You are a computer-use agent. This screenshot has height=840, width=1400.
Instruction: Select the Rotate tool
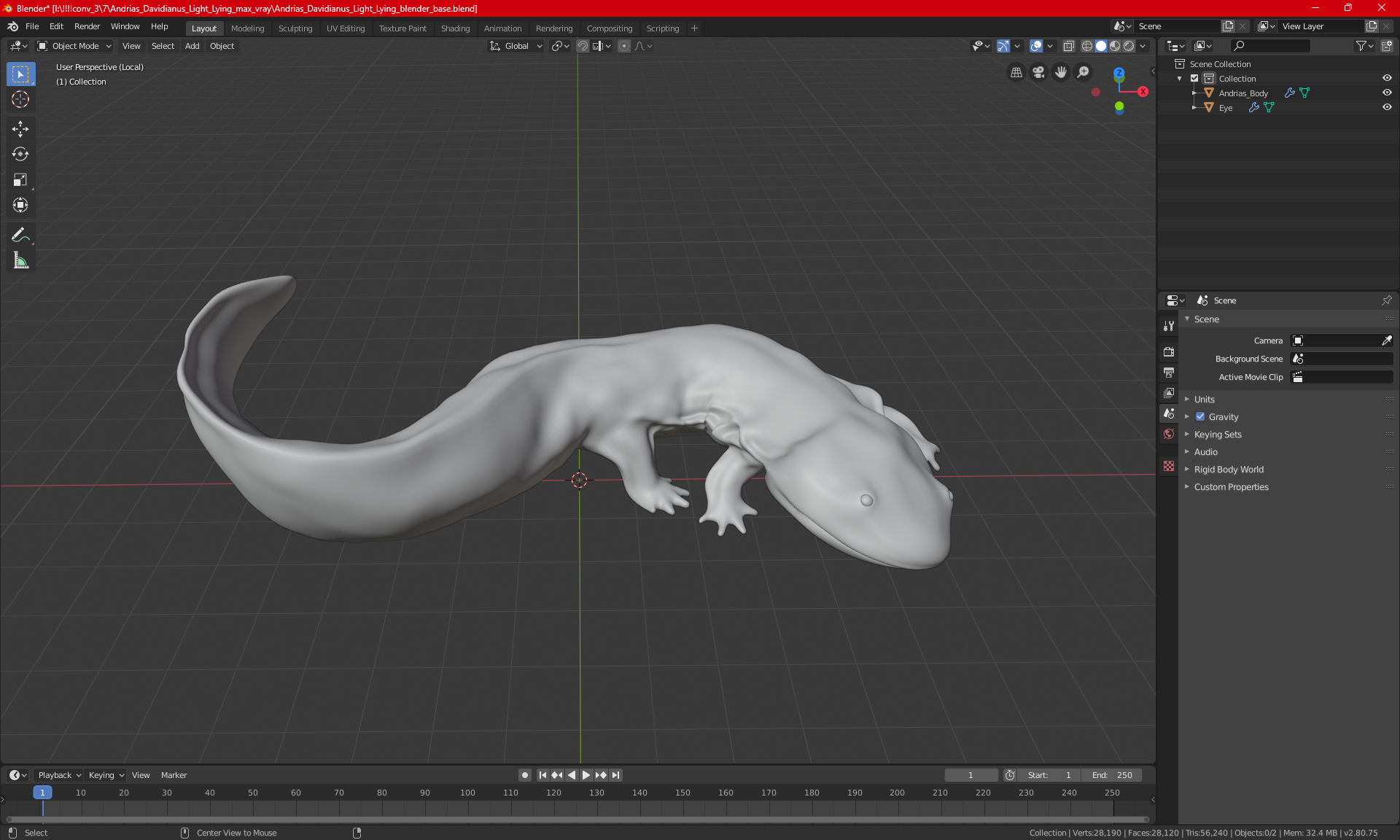click(x=20, y=154)
